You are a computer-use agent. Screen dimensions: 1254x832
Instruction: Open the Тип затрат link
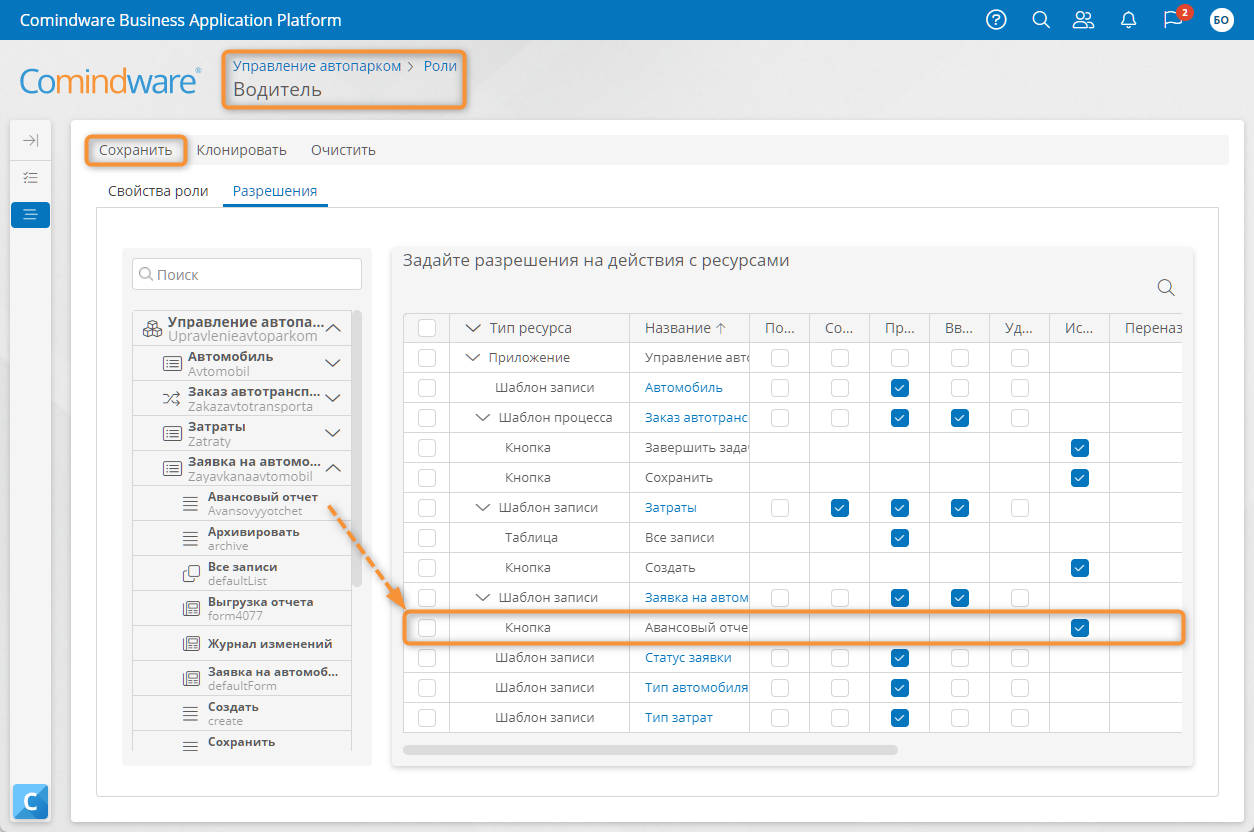pyautogui.click(x=679, y=718)
